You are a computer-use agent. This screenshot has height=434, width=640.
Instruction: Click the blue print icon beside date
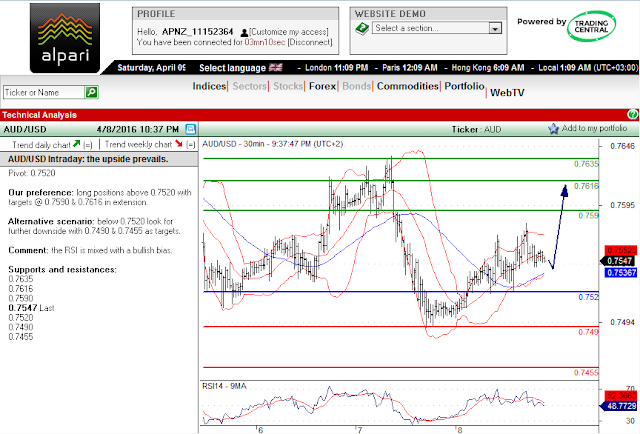[191, 129]
